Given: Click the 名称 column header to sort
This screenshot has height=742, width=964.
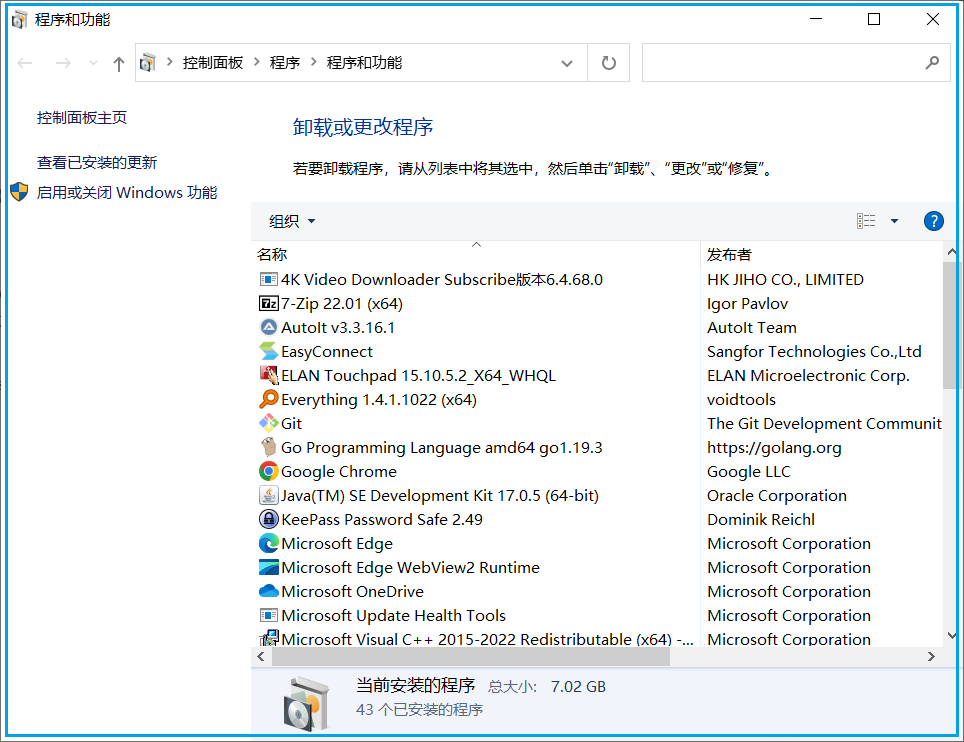Looking at the screenshot, I should (272, 254).
